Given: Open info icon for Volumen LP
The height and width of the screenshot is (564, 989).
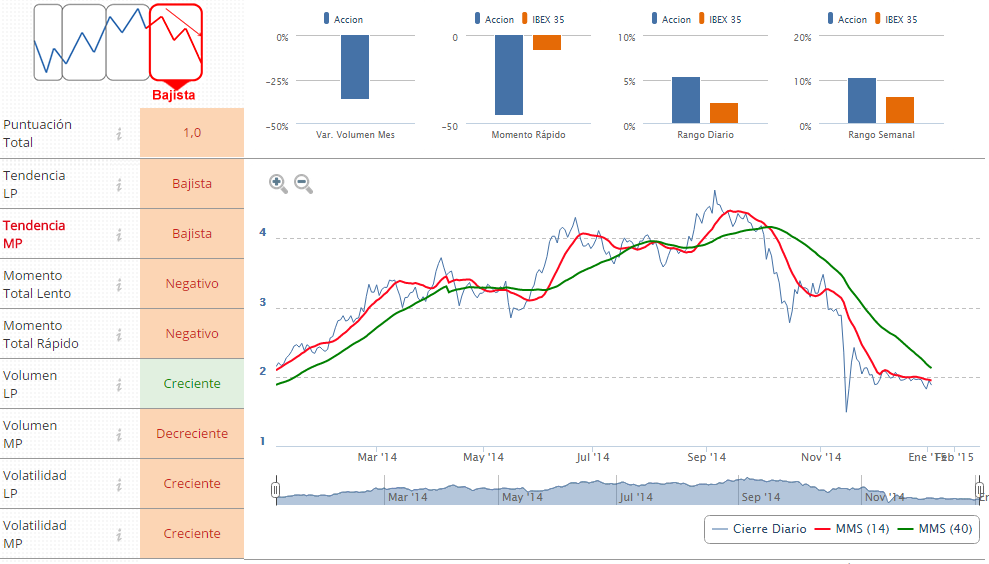Looking at the screenshot, I should click(119, 384).
